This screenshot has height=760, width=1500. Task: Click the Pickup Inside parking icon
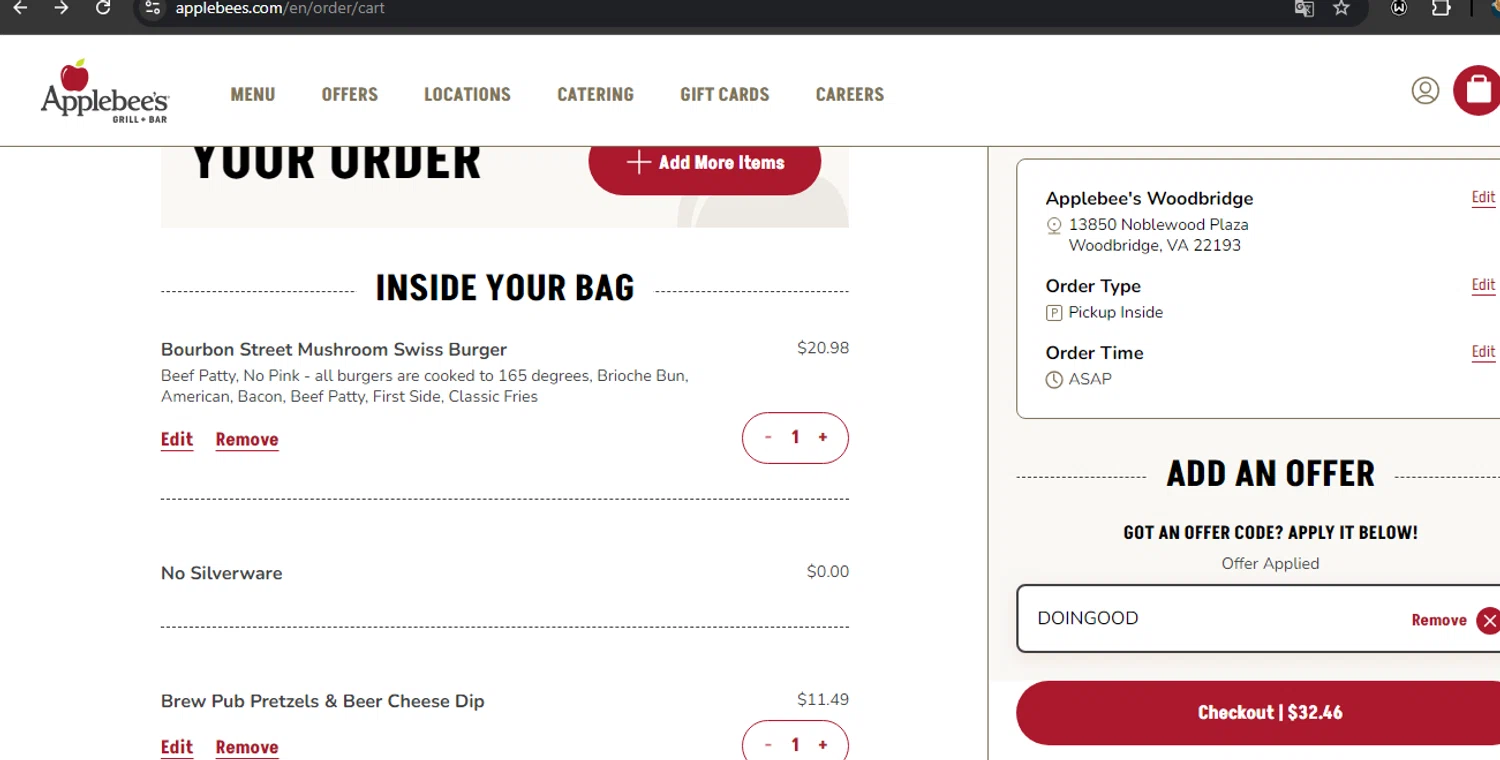(x=1054, y=313)
